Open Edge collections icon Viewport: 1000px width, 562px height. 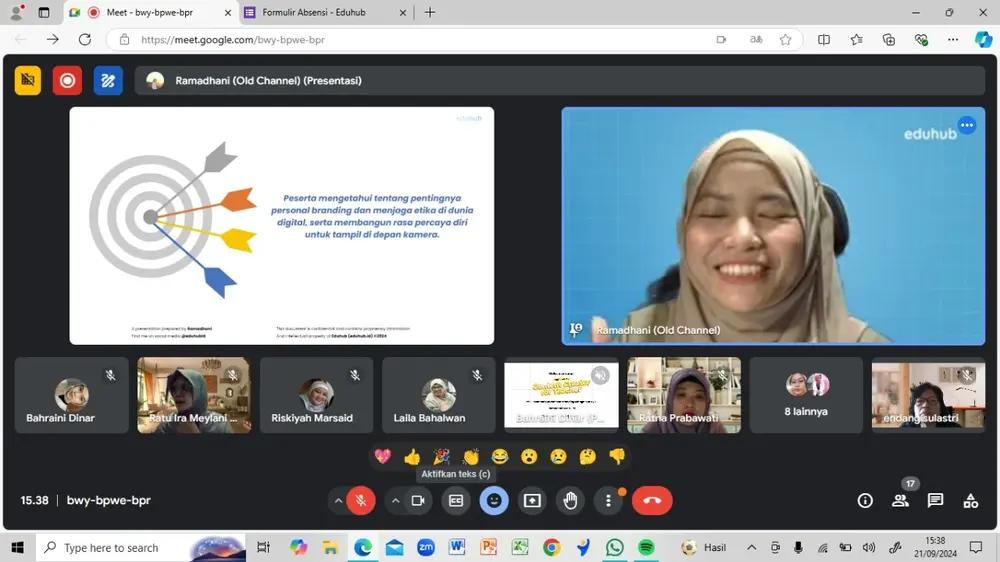[888, 40]
